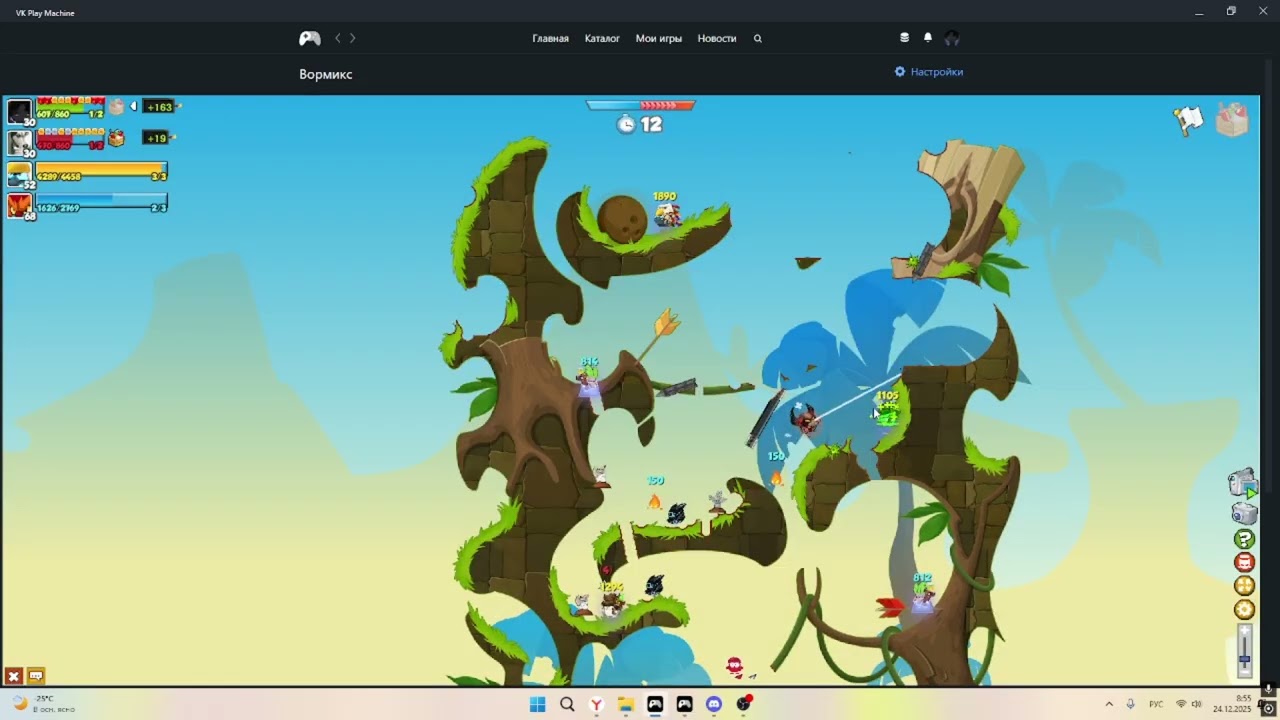
Task: Go back with the left navigation arrow
Action: (338, 38)
